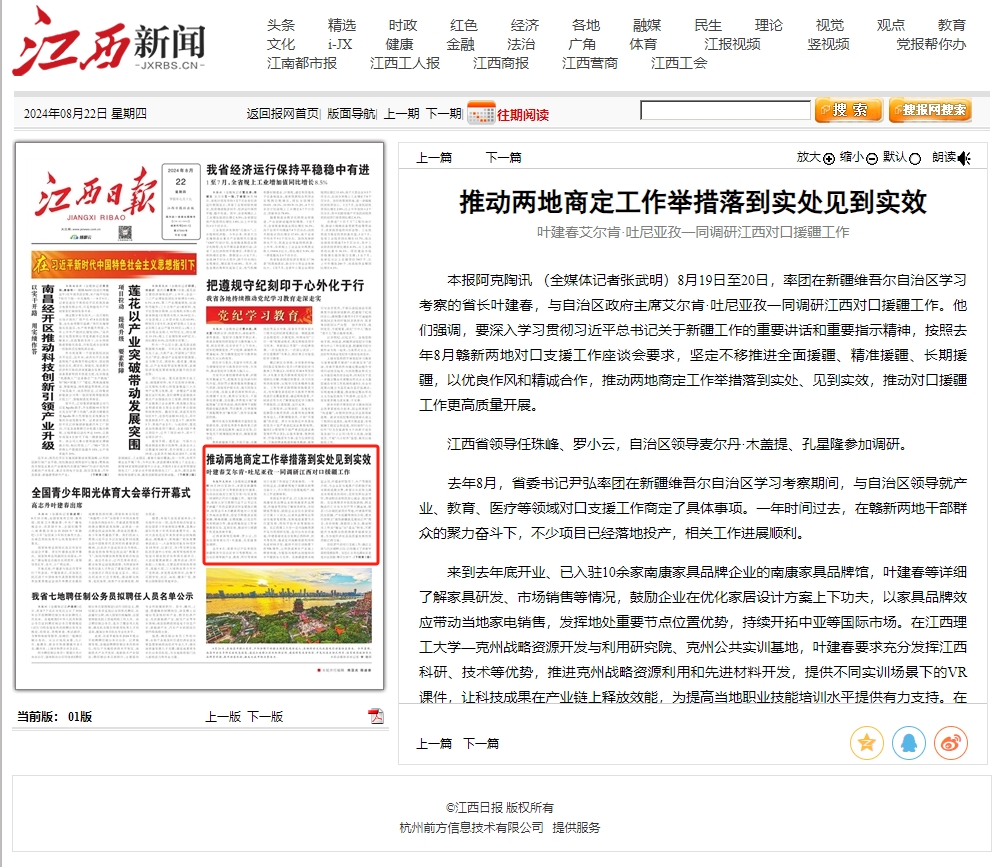Toggle the 朗读 read-aloud speaker icon
The image size is (1003, 867).
964,158
